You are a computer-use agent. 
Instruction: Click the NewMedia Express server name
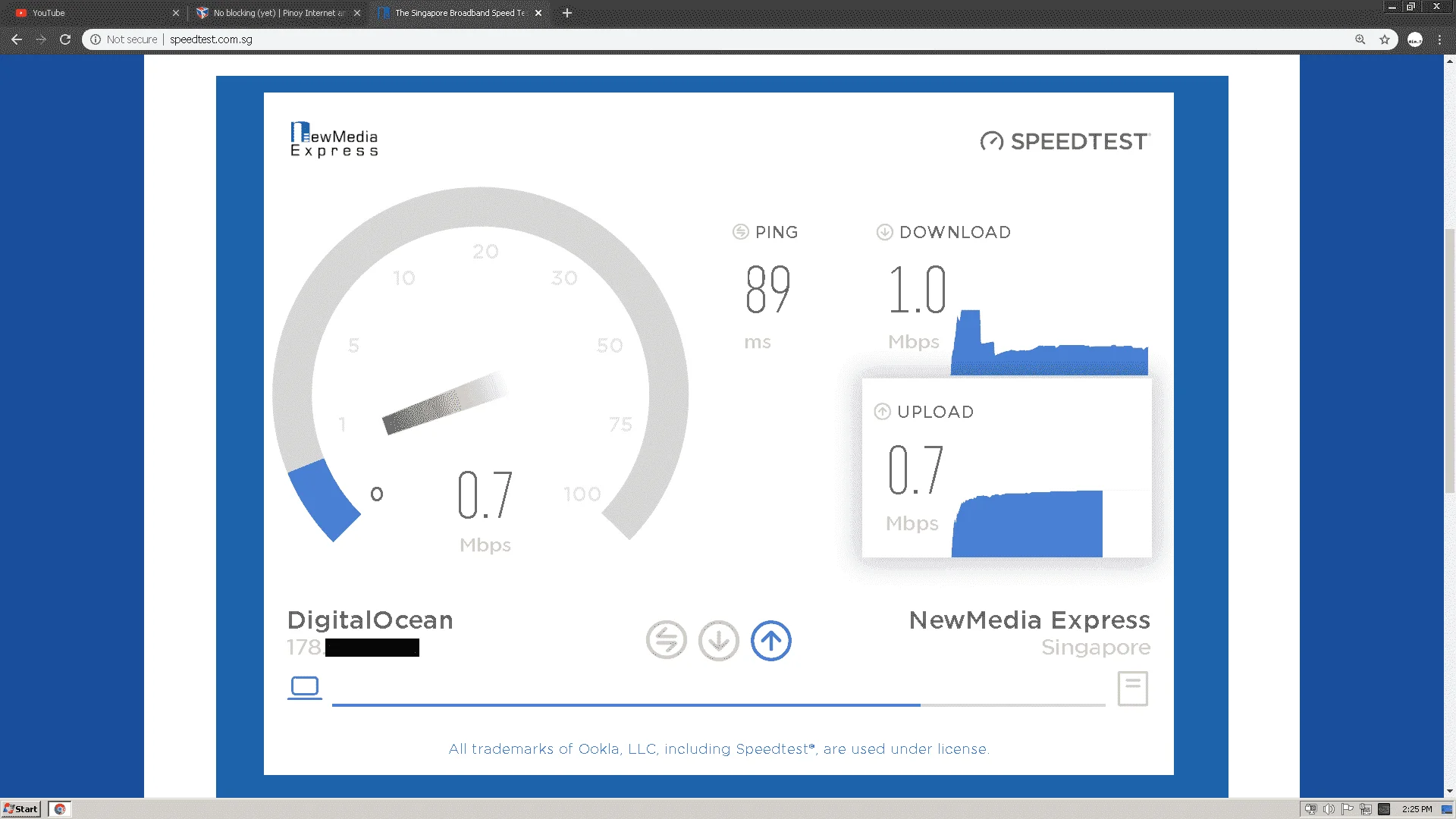1030,620
